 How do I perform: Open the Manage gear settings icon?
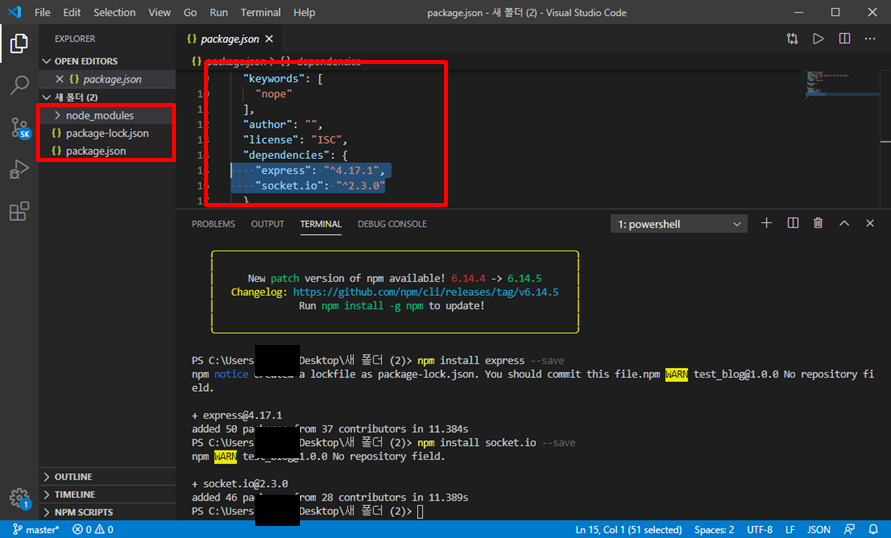pyautogui.click(x=19, y=498)
